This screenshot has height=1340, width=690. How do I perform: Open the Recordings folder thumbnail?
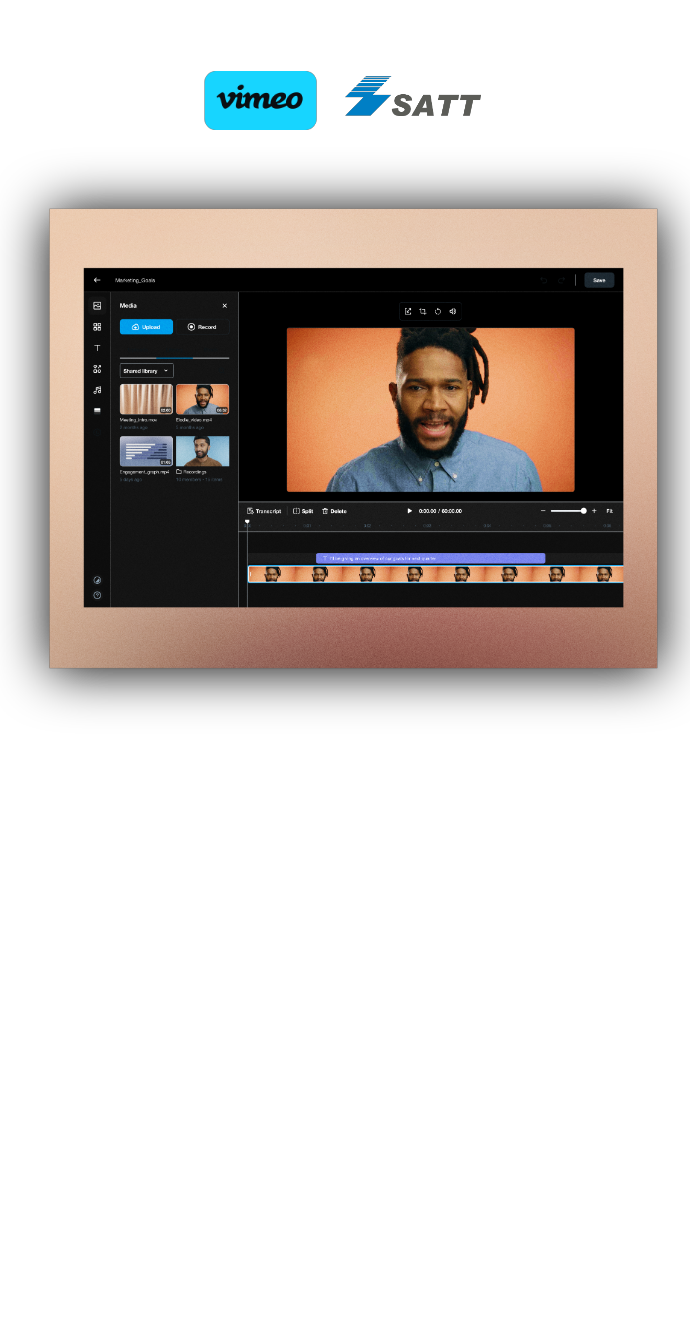click(202, 451)
